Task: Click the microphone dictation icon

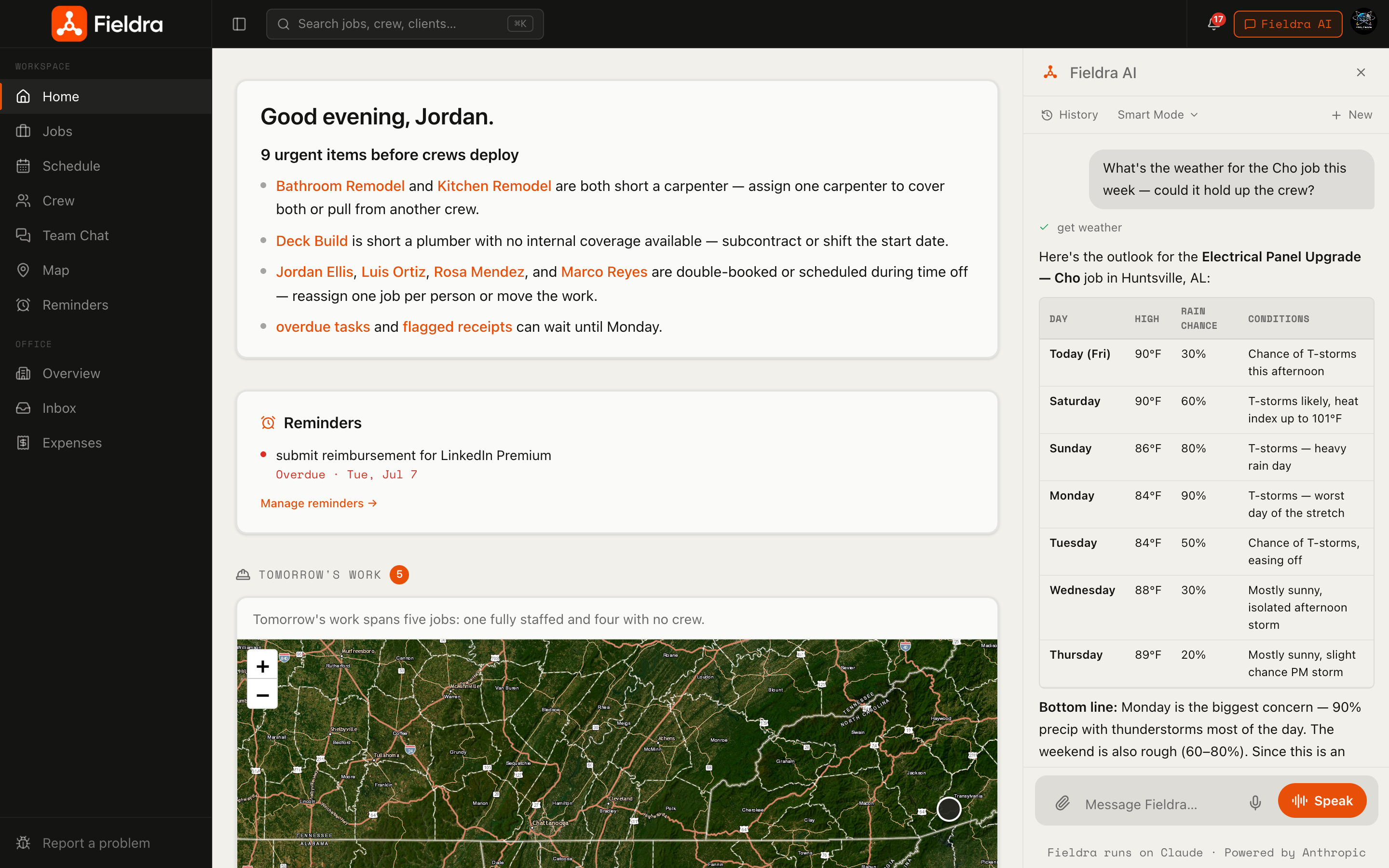Action: 1255,803
